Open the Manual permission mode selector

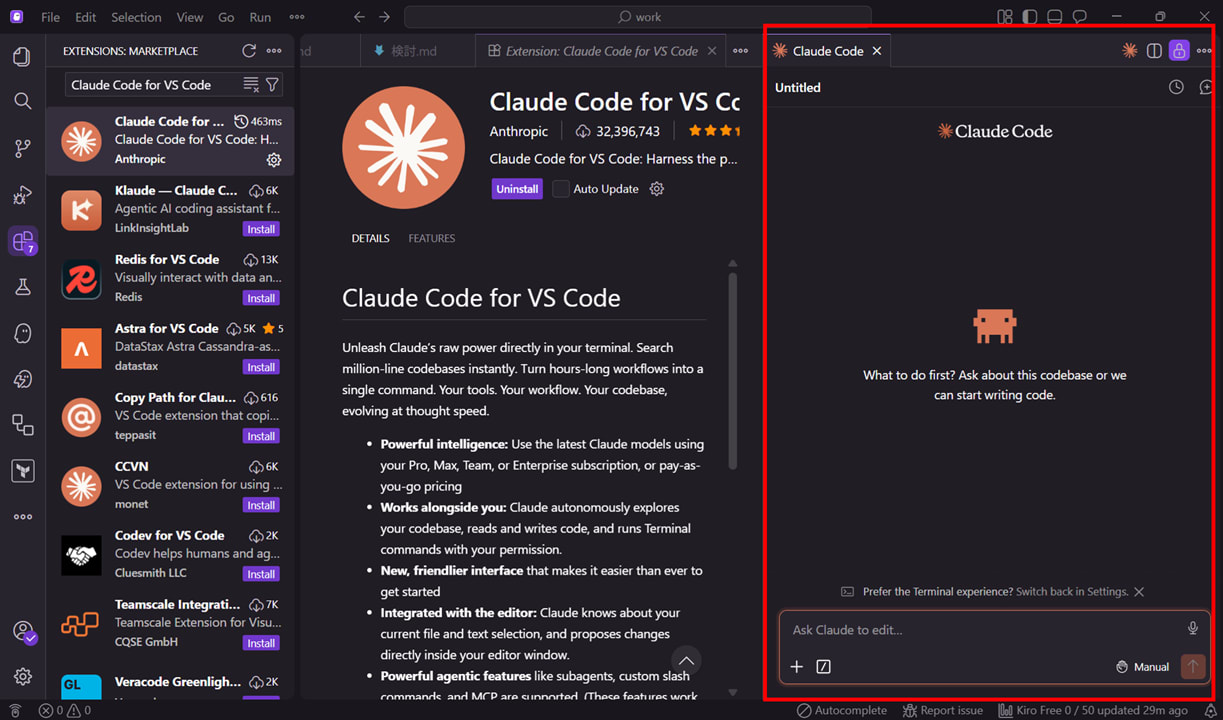pos(1142,667)
